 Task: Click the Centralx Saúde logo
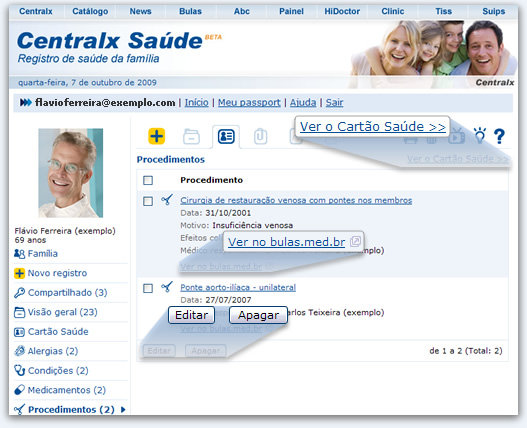click(x=110, y=40)
